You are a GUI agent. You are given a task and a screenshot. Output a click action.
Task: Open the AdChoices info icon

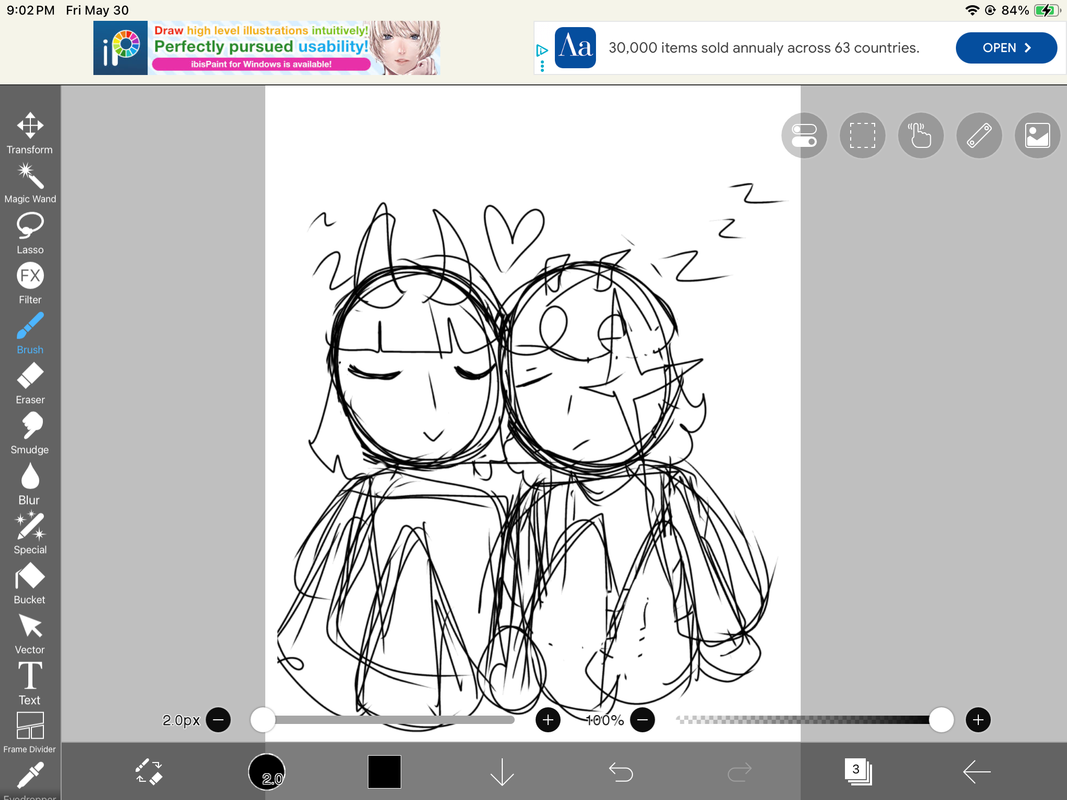click(542, 51)
